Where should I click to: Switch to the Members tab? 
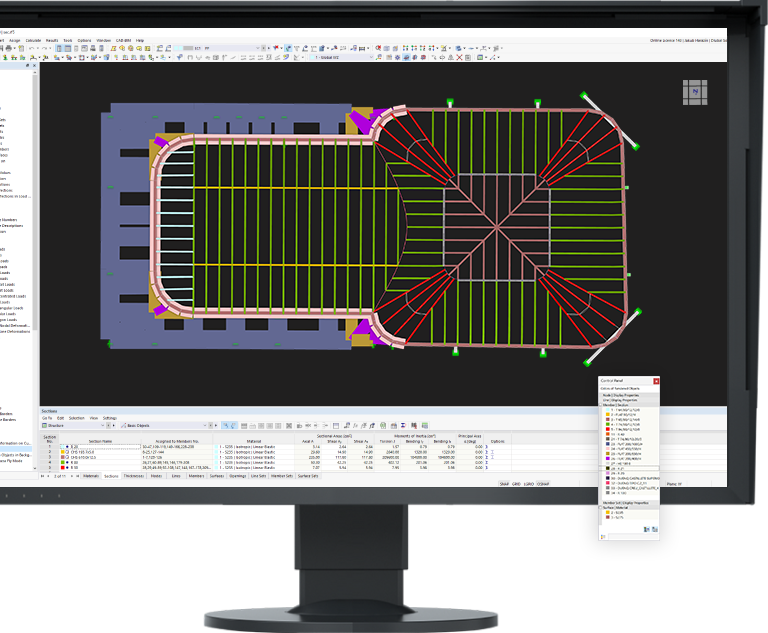point(196,476)
